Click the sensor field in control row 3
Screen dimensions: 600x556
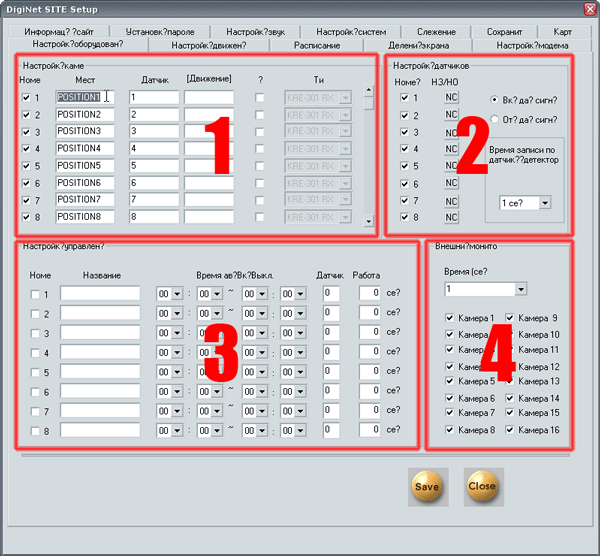[x=331, y=332]
